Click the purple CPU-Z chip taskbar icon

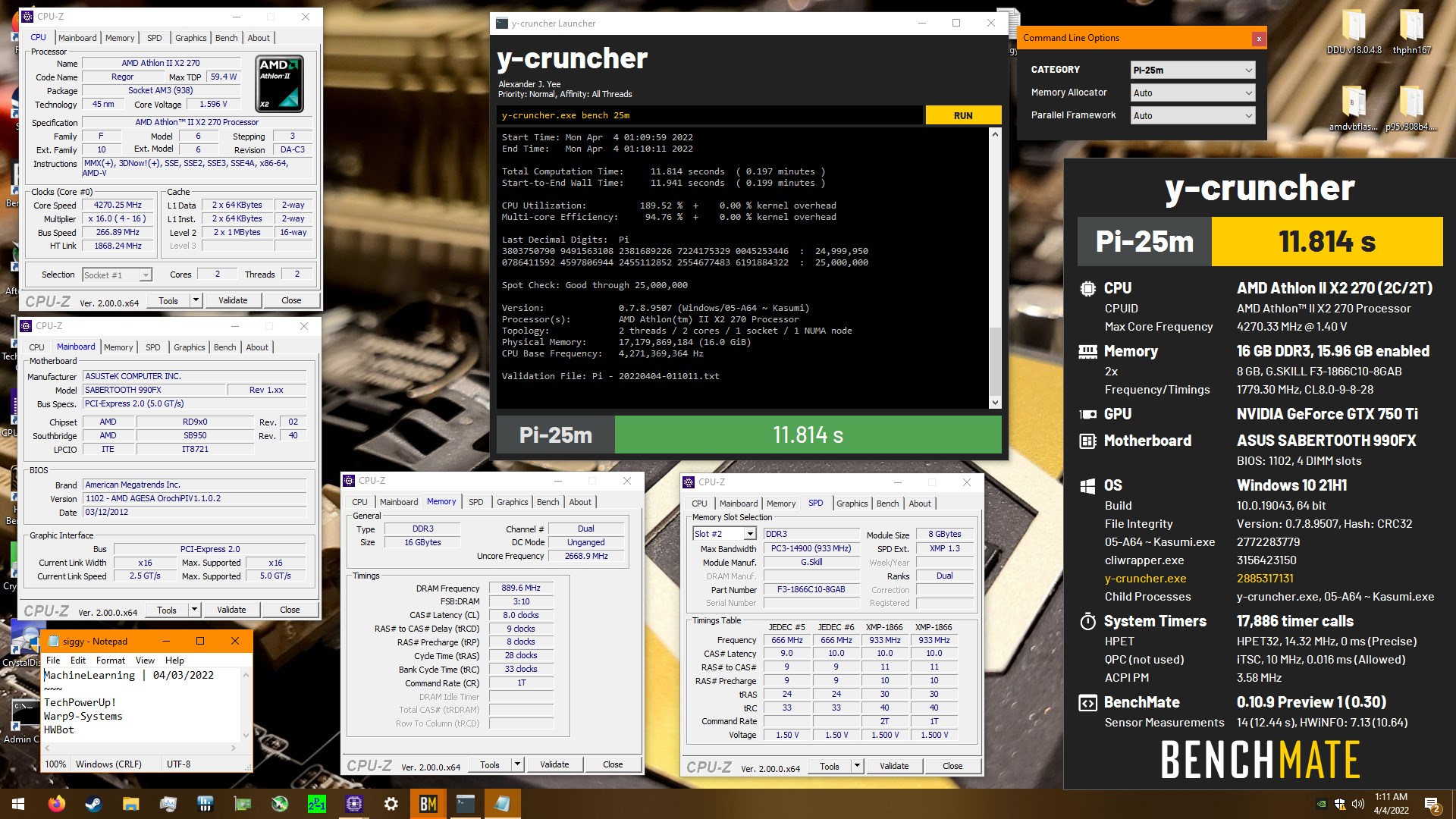click(354, 804)
